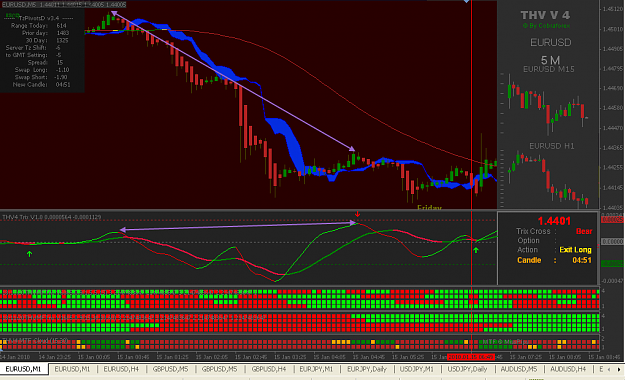625x380 pixels.
Task: Select the GBPUSD,H4 chart tab
Action: click(x=269, y=369)
